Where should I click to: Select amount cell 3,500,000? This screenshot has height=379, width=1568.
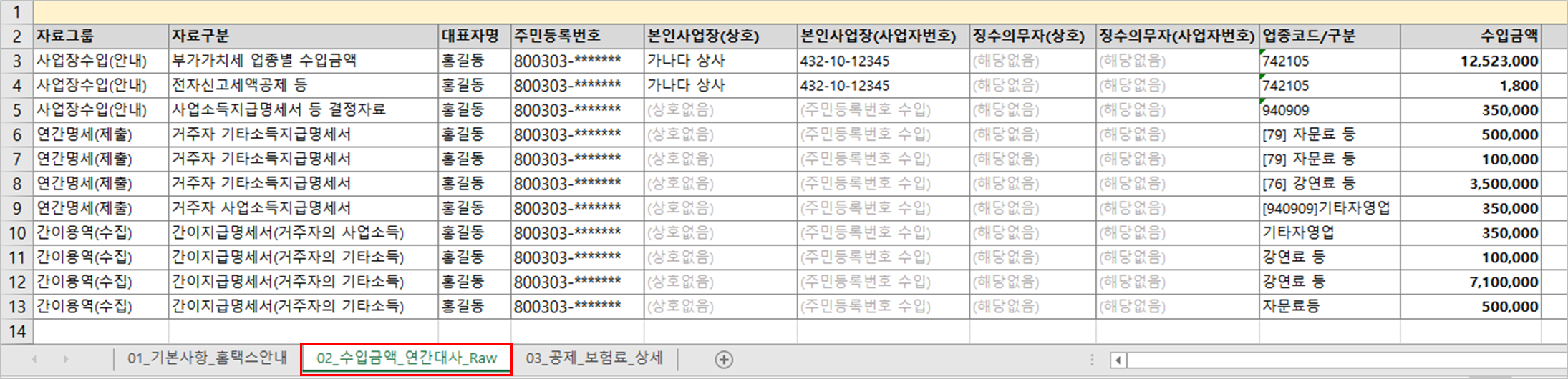pyautogui.click(x=1471, y=184)
